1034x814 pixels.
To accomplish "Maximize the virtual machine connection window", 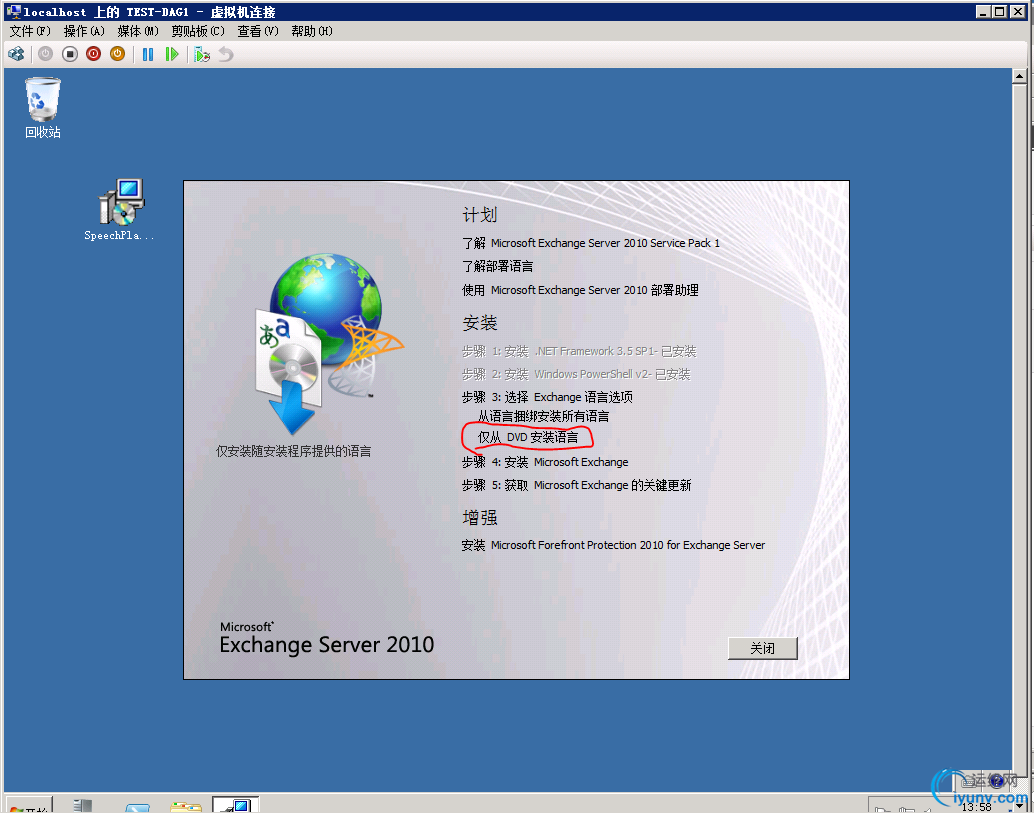I will 999,11.
